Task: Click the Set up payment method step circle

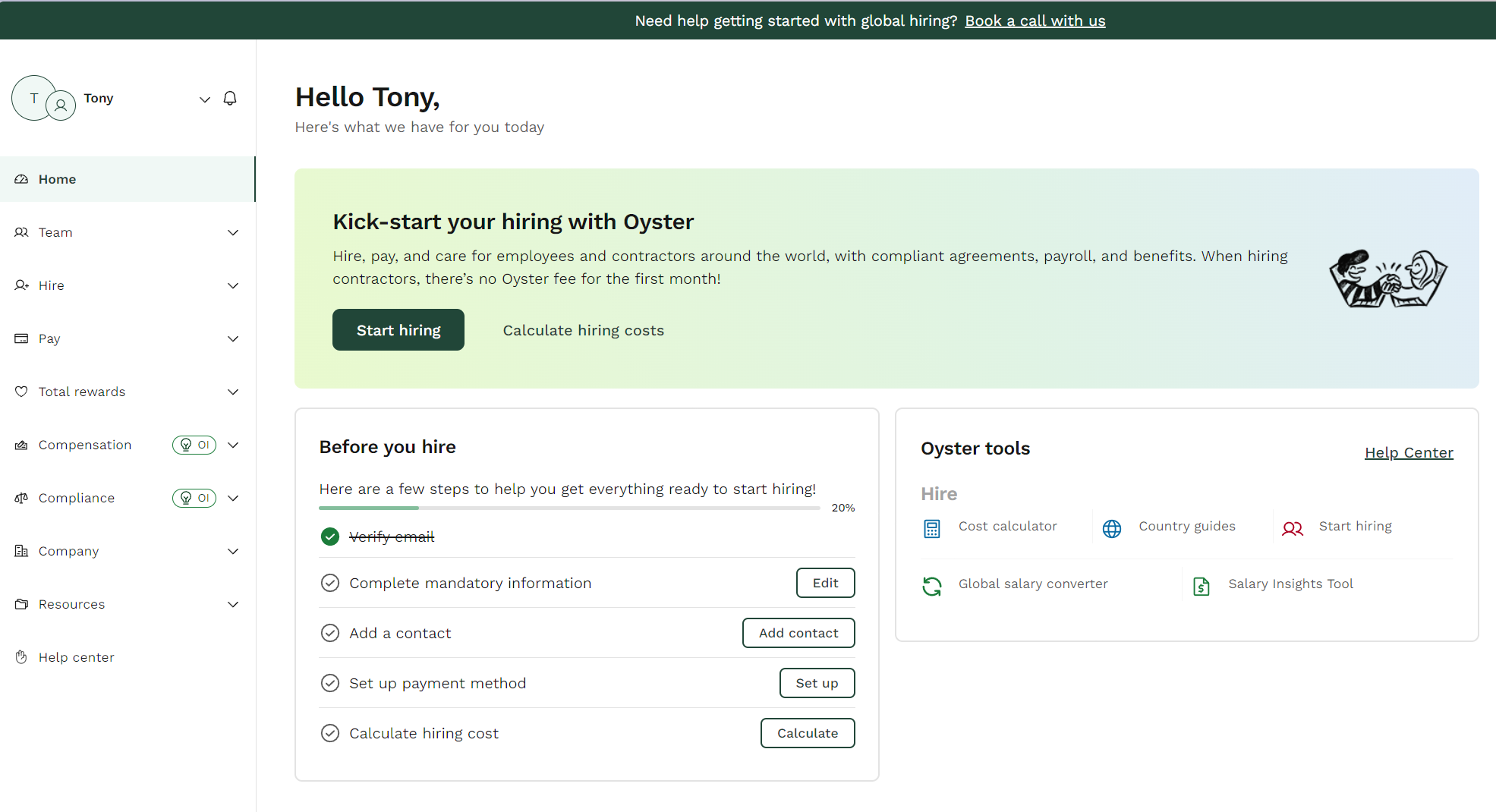Action: click(330, 683)
